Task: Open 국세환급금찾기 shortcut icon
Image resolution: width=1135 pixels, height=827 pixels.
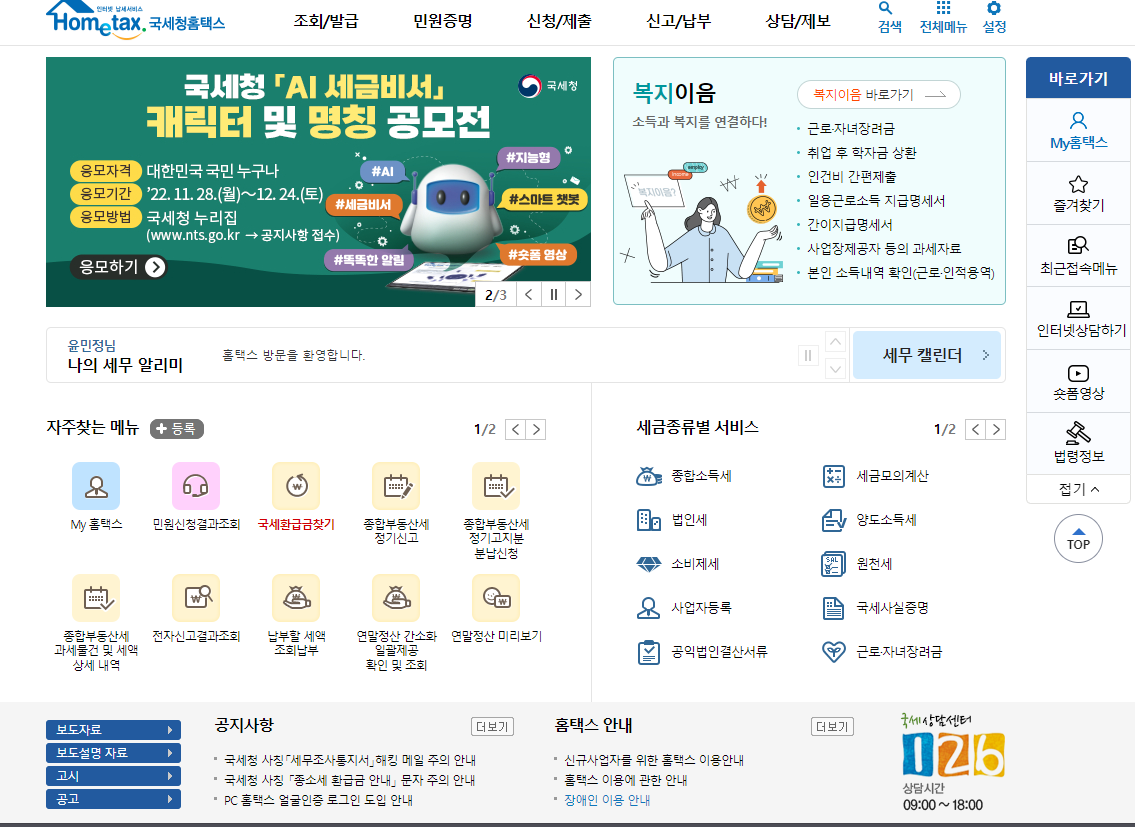Action: [296, 486]
